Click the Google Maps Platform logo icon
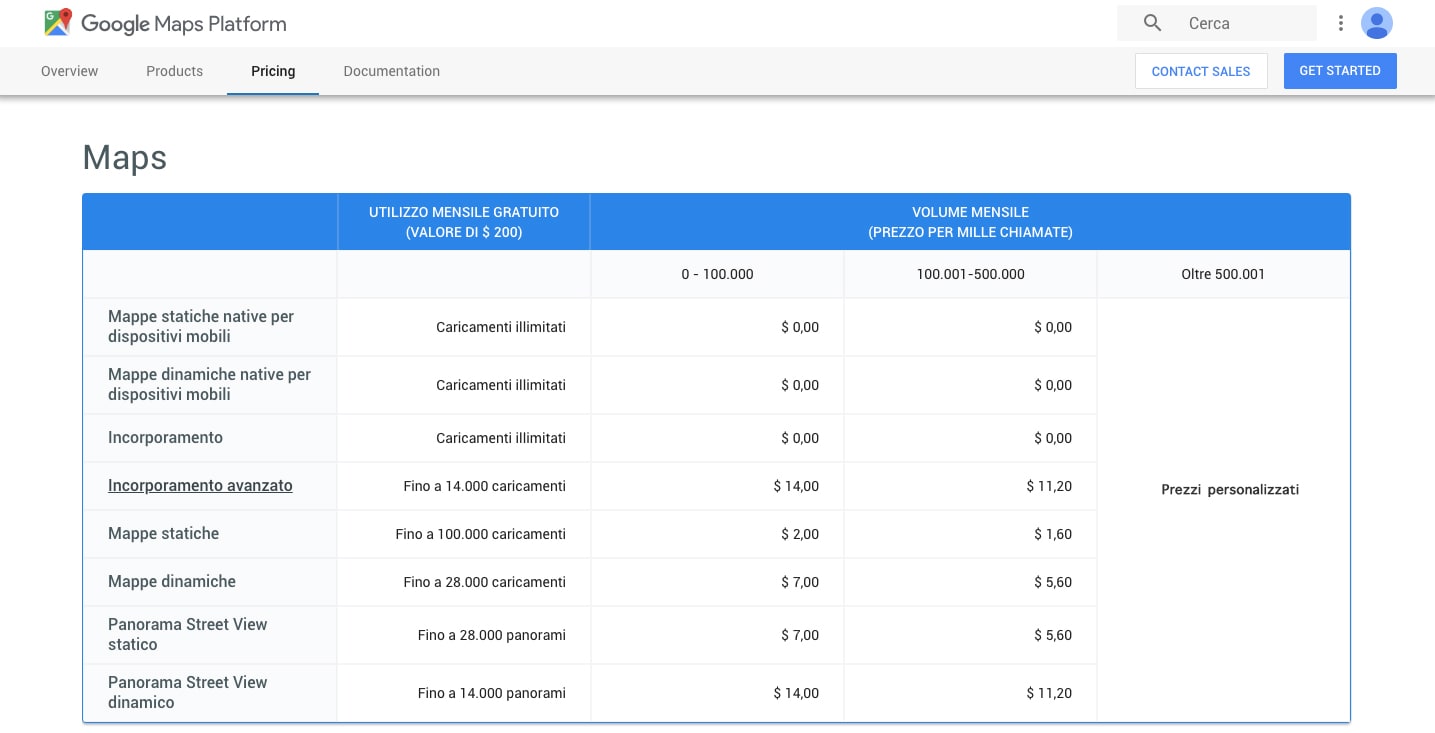The height and width of the screenshot is (733, 1435). pyautogui.click(x=59, y=23)
